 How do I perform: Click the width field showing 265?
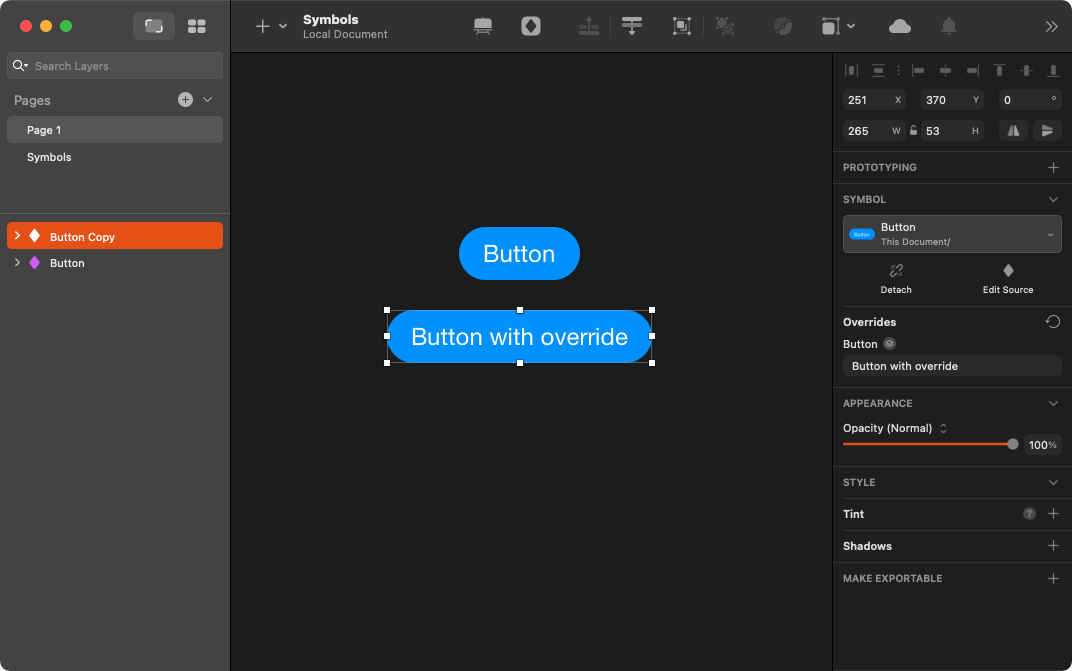[874, 131]
